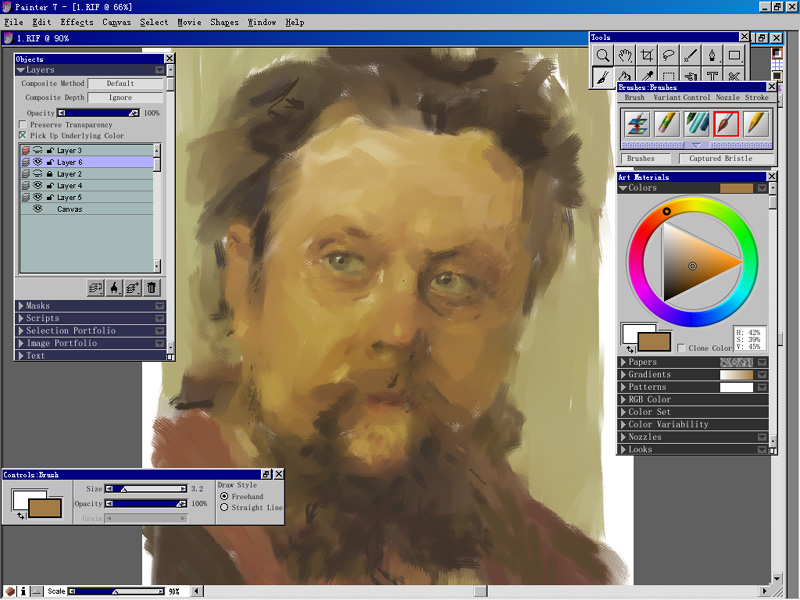Select the Brush tool in the Tools palette

coord(603,77)
